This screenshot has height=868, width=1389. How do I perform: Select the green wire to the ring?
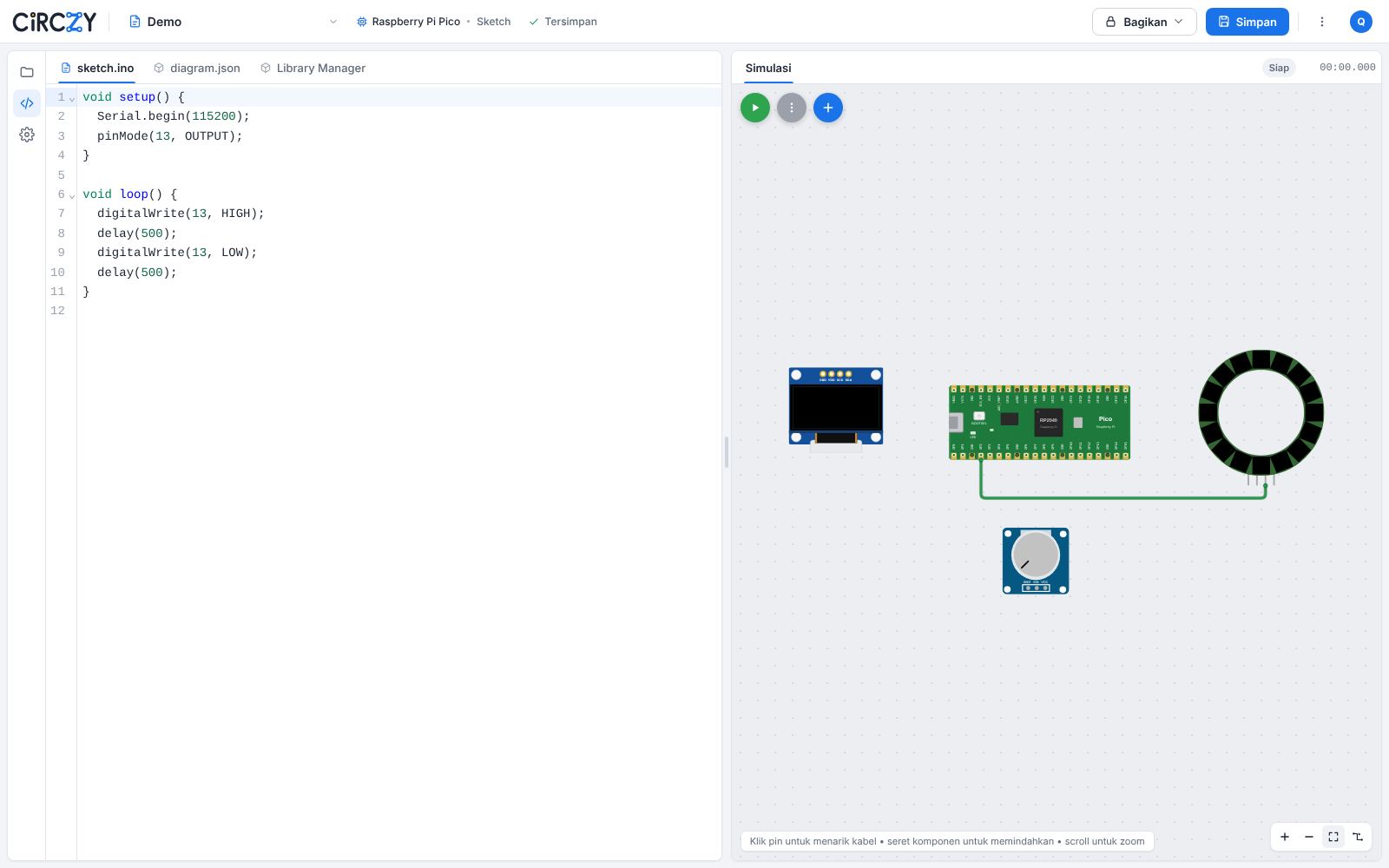click(x=1123, y=497)
